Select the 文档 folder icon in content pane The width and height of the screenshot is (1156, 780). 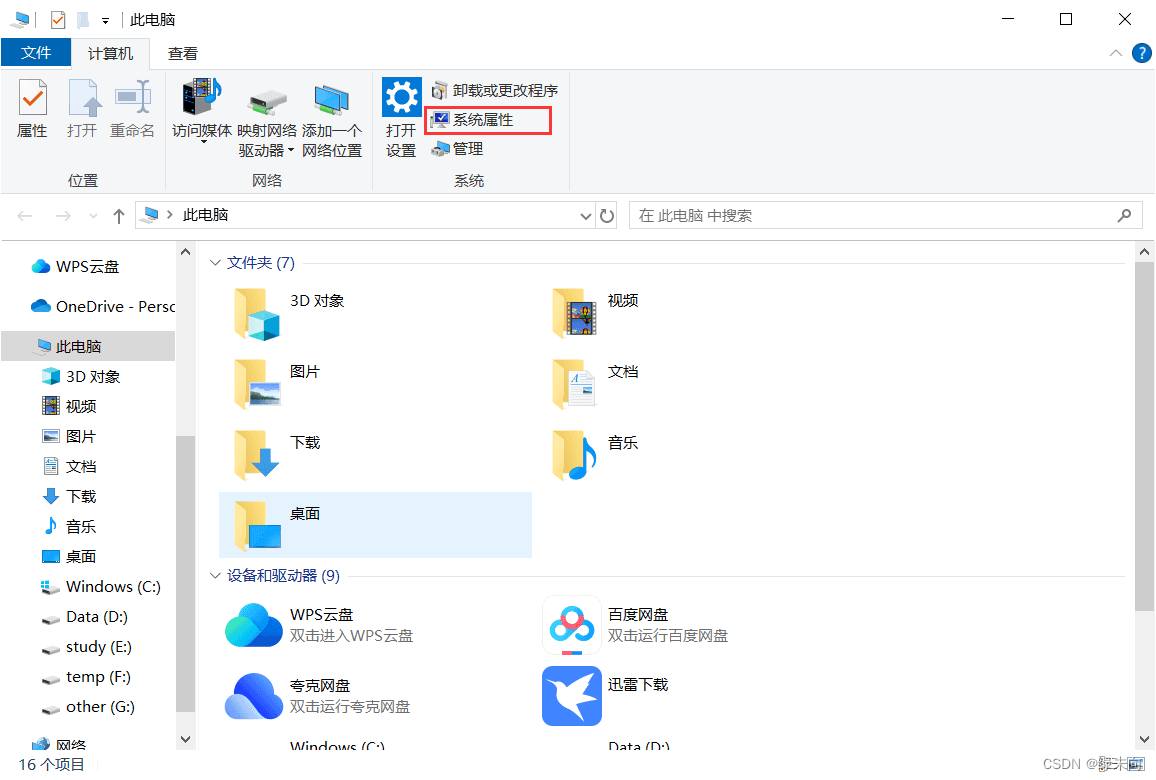point(575,384)
